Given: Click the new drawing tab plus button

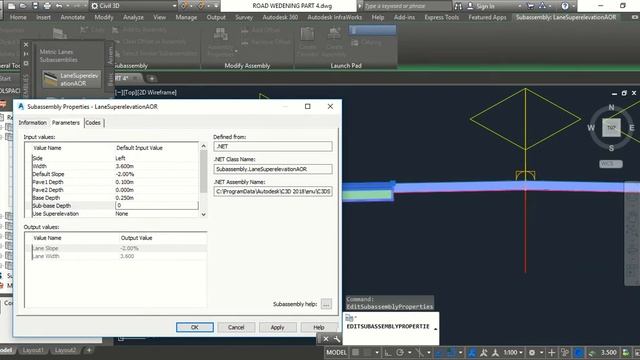Looking at the screenshot, I should pos(152,78).
